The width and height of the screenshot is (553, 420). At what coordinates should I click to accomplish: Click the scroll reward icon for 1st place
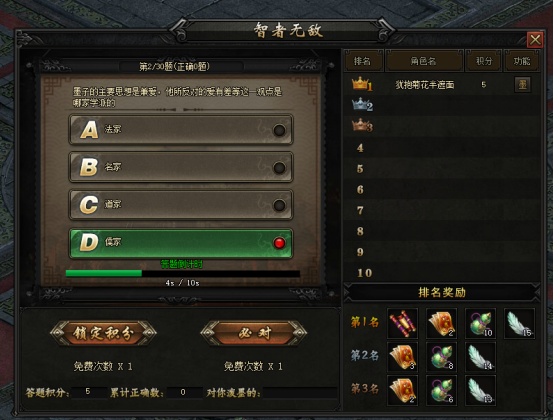point(402,323)
